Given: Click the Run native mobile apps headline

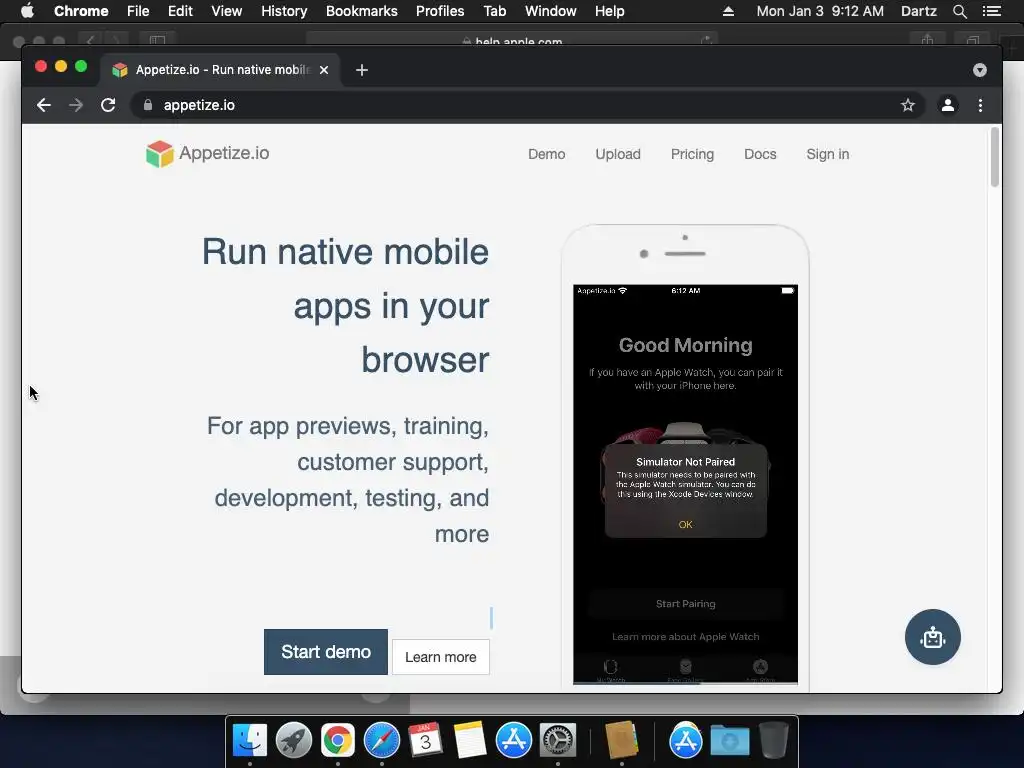Looking at the screenshot, I should (x=345, y=306).
